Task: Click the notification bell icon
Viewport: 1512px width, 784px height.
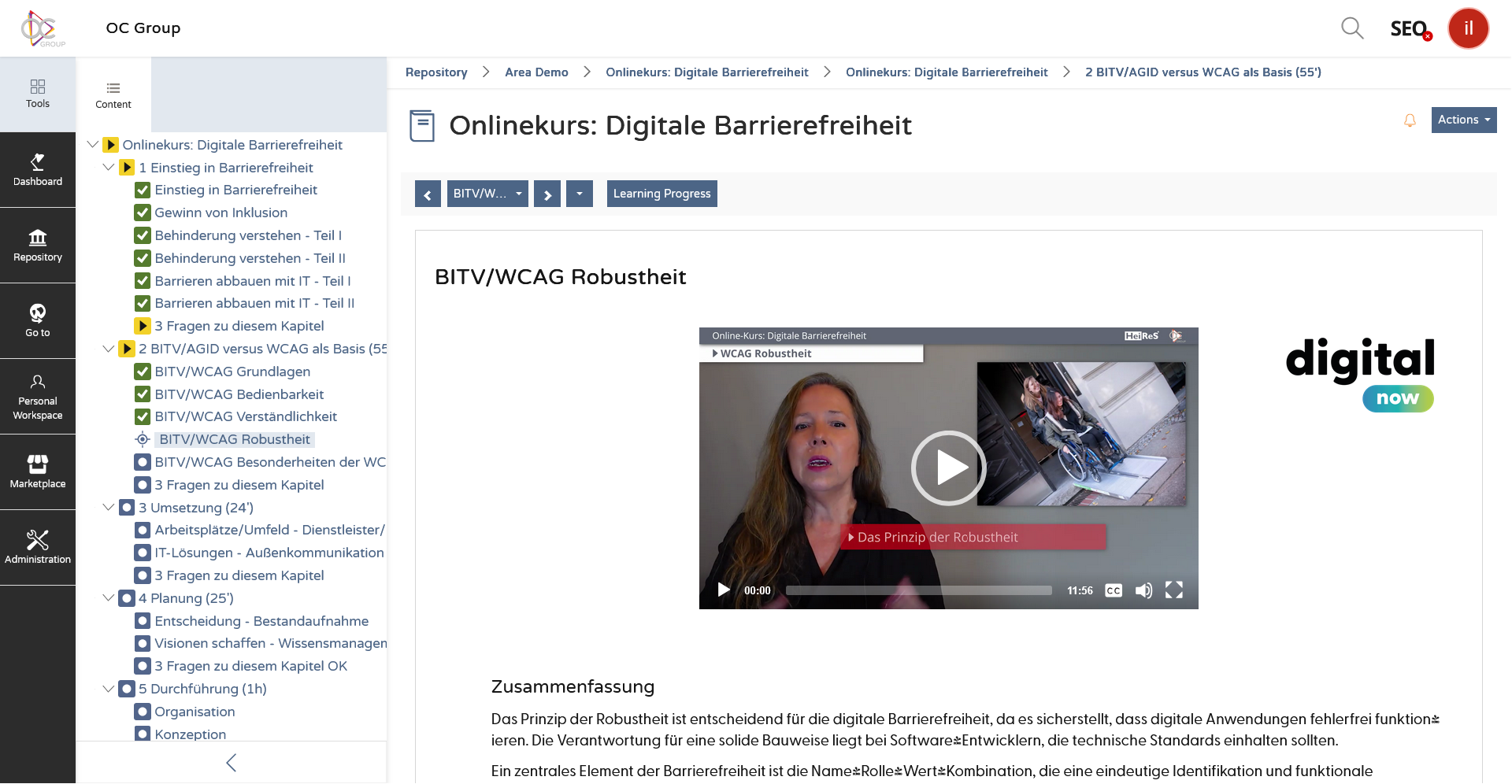Action: point(1410,120)
